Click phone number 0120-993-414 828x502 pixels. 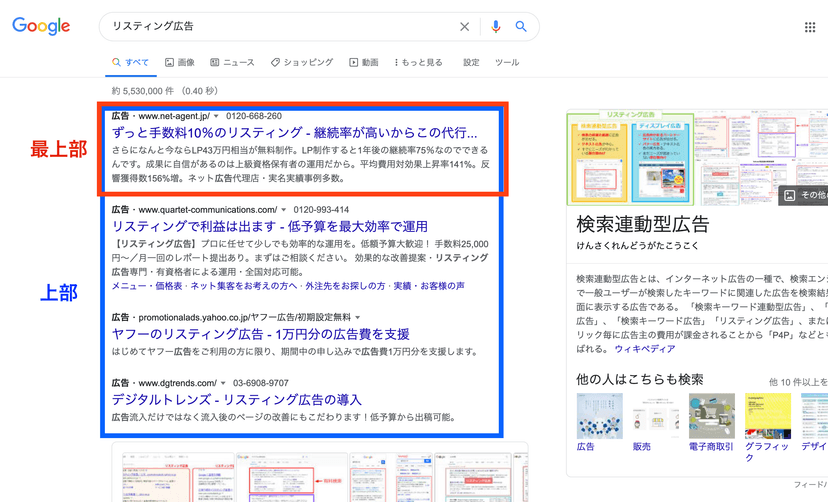pos(321,210)
